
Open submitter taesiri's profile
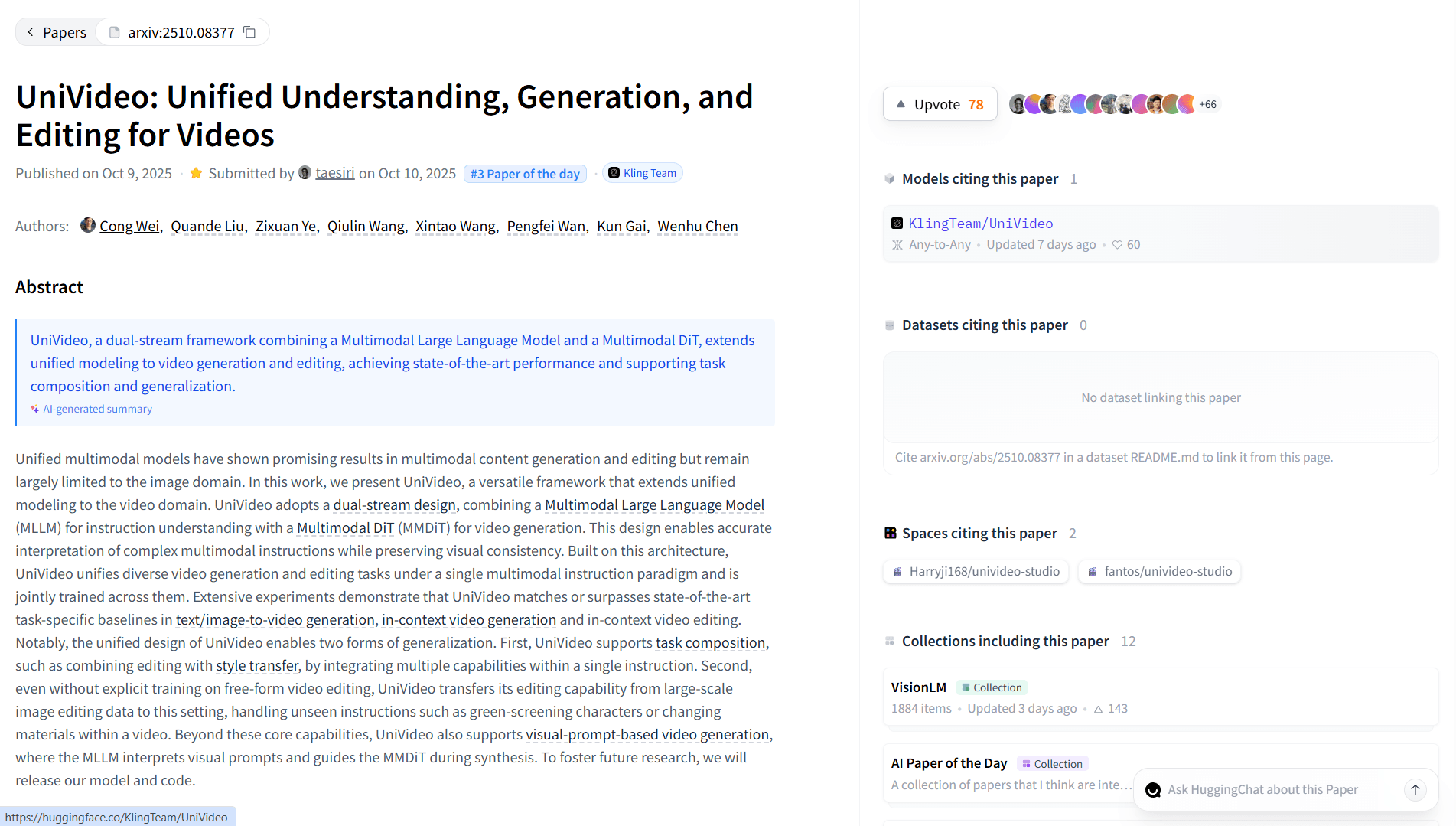[334, 173]
